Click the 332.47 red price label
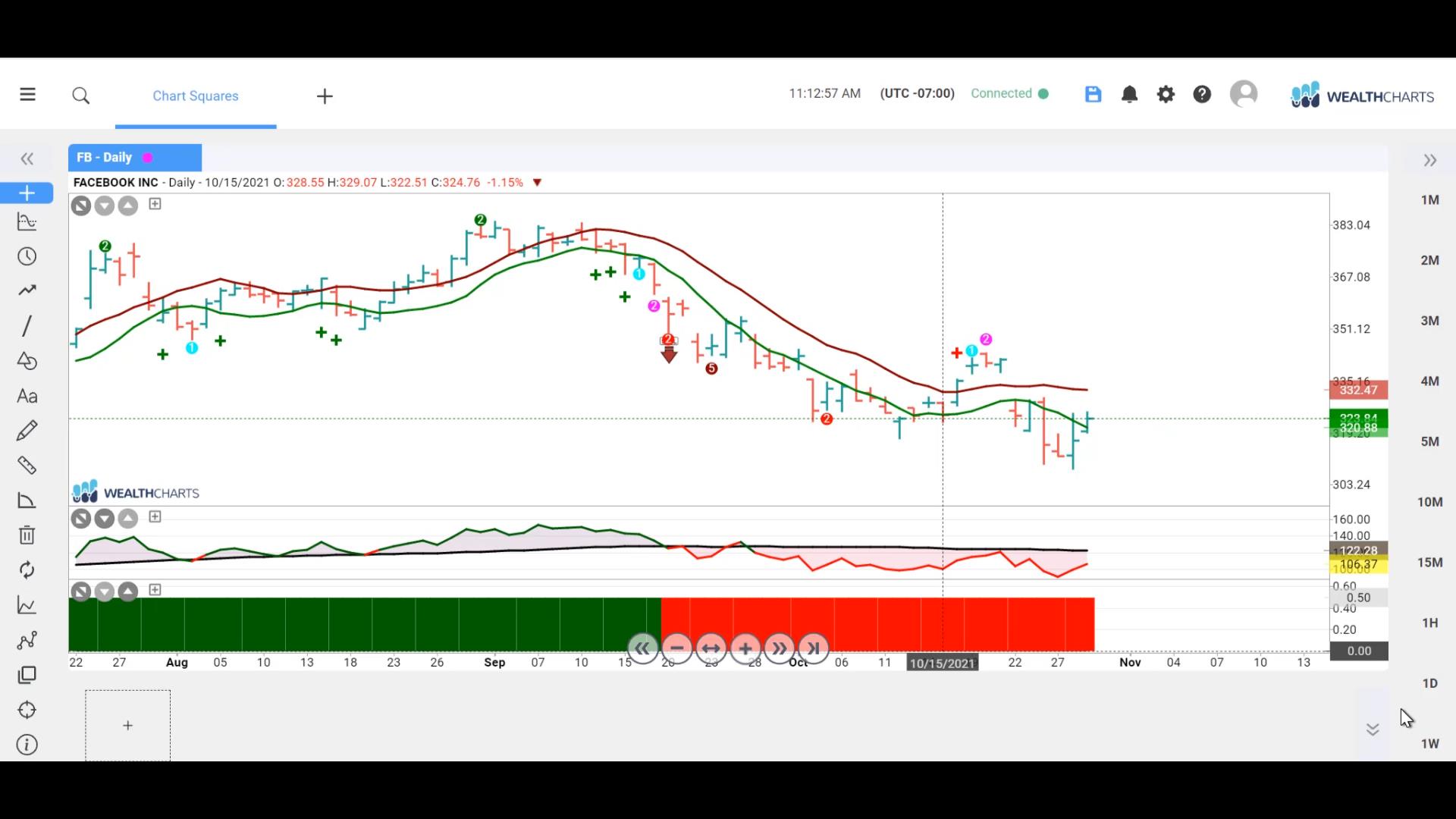 1359,390
